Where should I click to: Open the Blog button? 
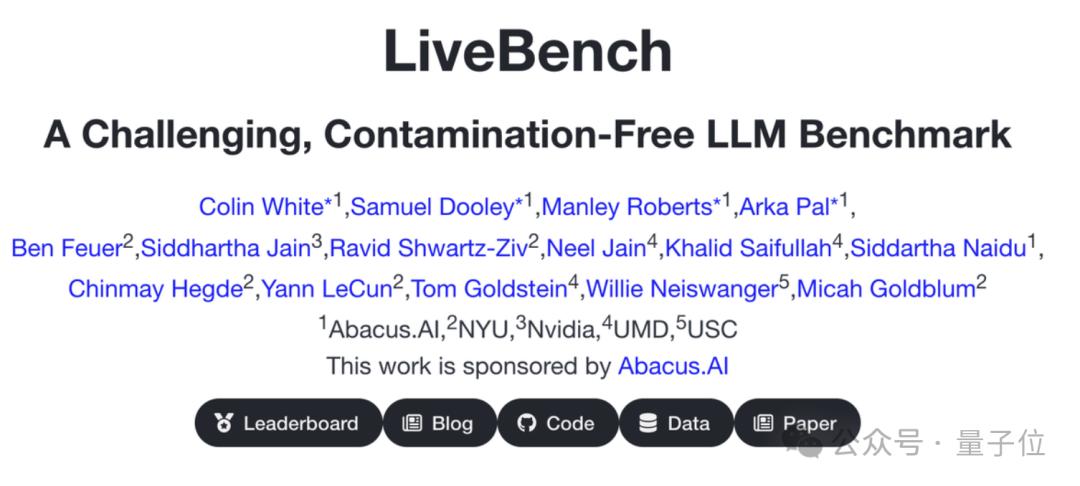(x=439, y=423)
